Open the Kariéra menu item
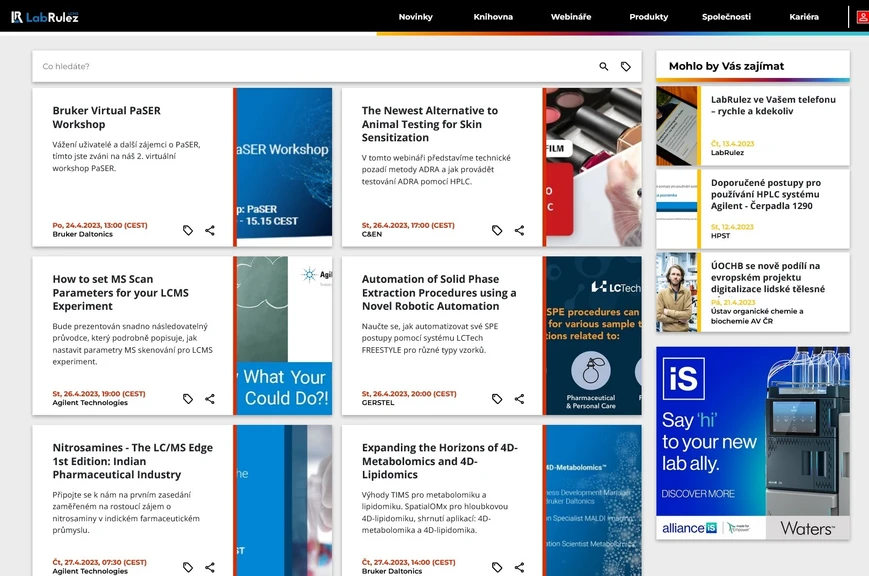This screenshot has height=576, width=869. (x=804, y=17)
